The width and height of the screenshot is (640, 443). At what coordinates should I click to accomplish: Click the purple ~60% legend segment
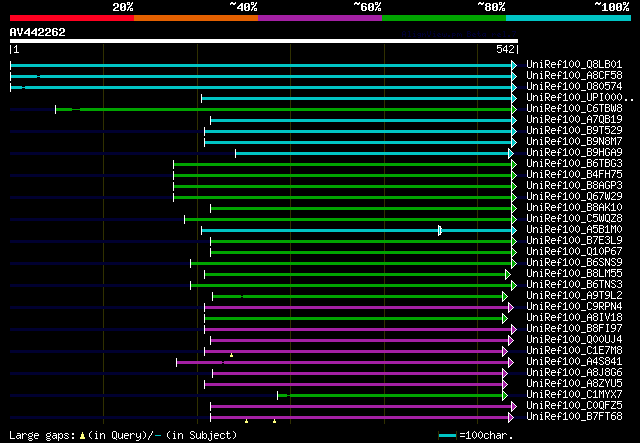point(320,18)
